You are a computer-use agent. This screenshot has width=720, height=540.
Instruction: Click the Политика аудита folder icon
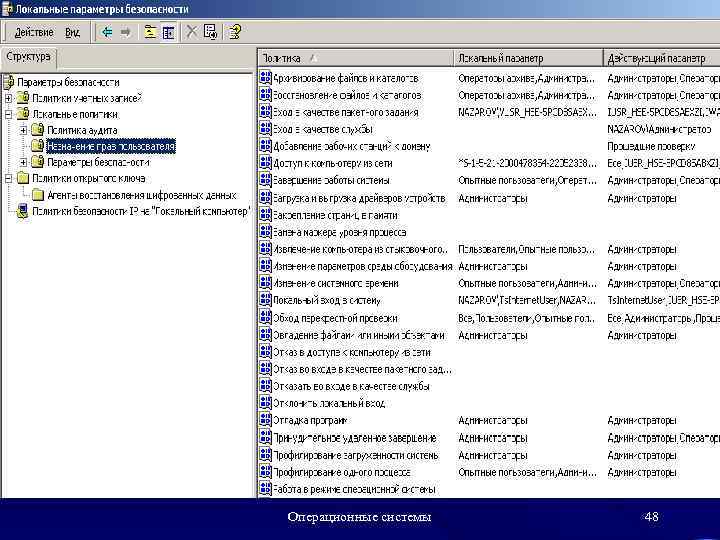click(38, 130)
